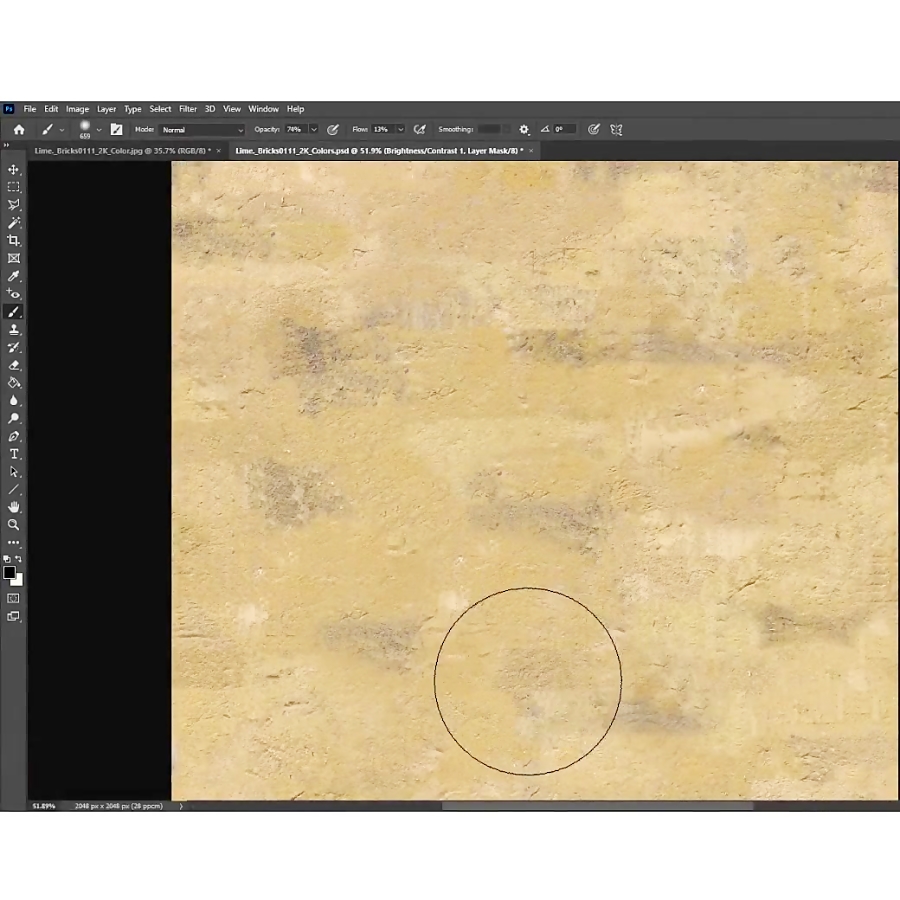
Task: Select the Magic Wand tool
Action: click(14, 223)
